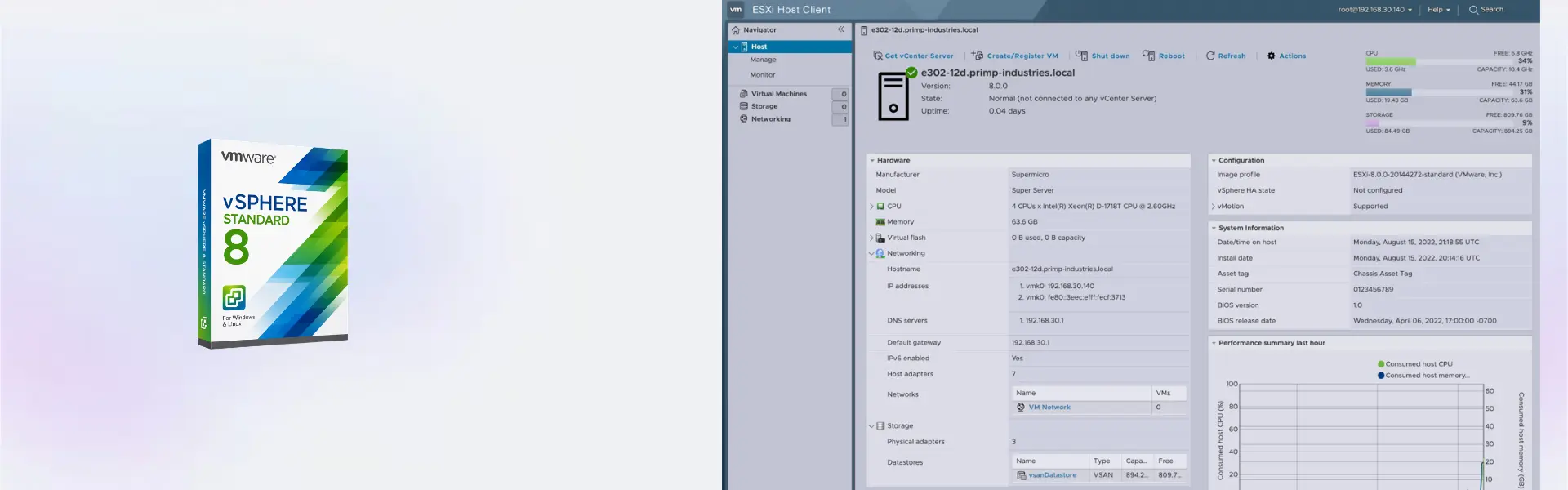Expand the vMotion row
Image resolution: width=1568 pixels, height=490 pixels.
click(1213, 207)
